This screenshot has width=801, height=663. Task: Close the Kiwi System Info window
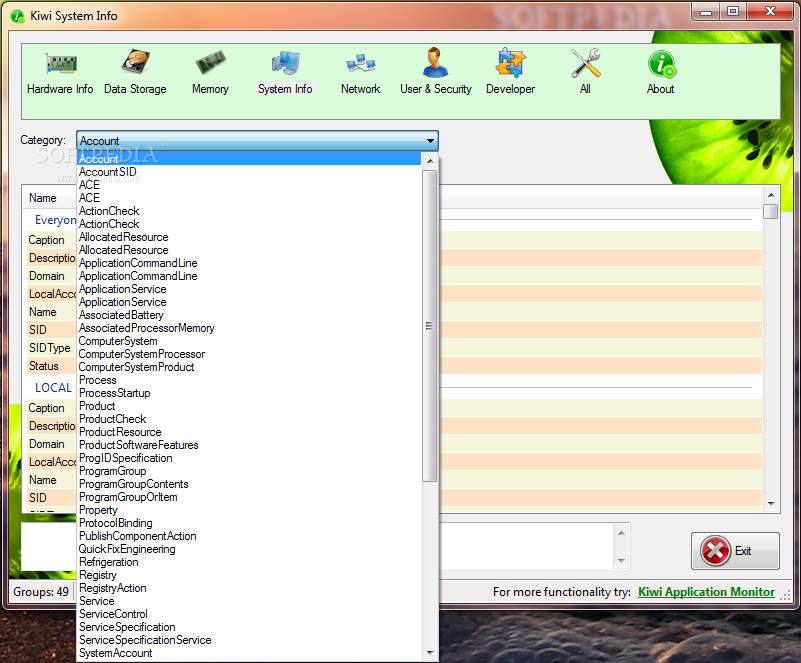click(x=770, y=12)
